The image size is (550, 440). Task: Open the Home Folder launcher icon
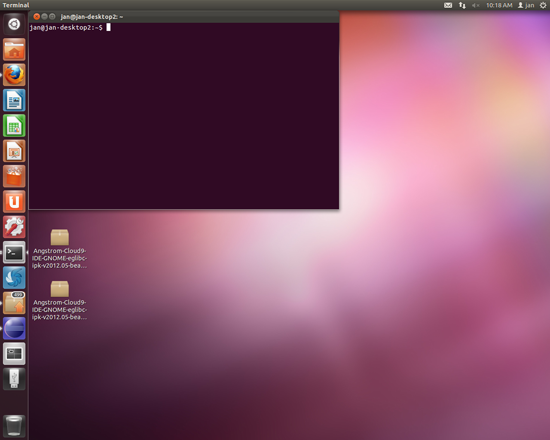click(x=14, y=49)
